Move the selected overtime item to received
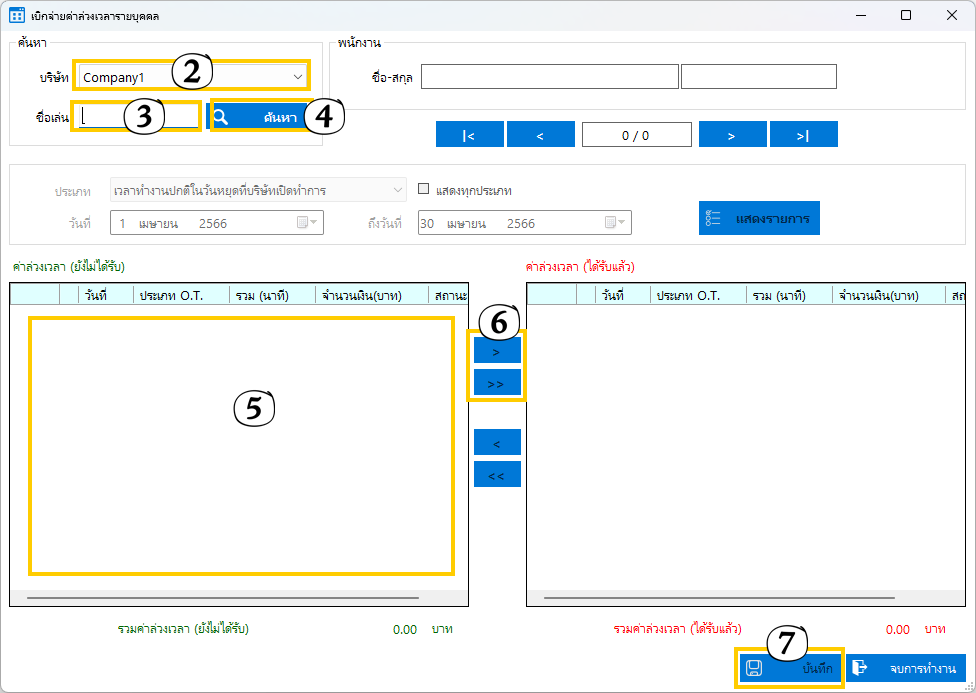This screenshot has height=693, width=976. (497, 351)
